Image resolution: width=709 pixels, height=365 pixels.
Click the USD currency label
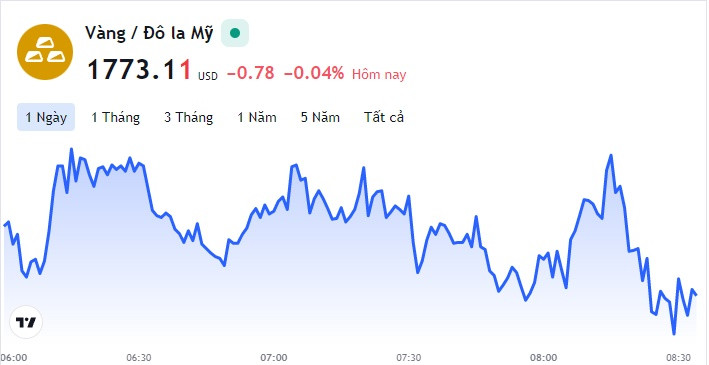(x=208, y=76)
